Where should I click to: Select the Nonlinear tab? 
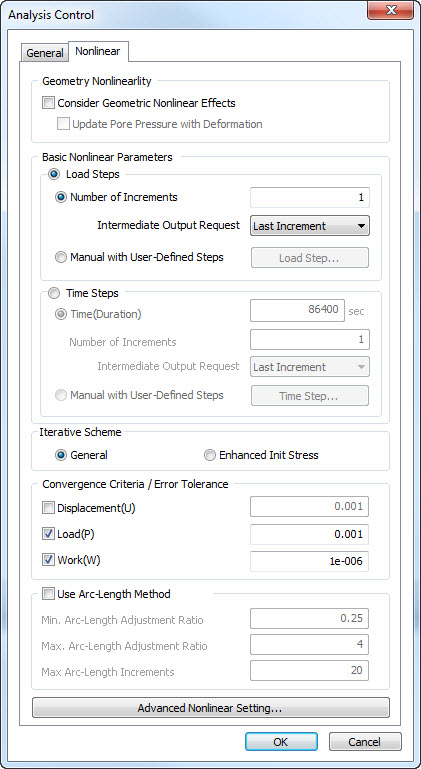pos(98,51)
